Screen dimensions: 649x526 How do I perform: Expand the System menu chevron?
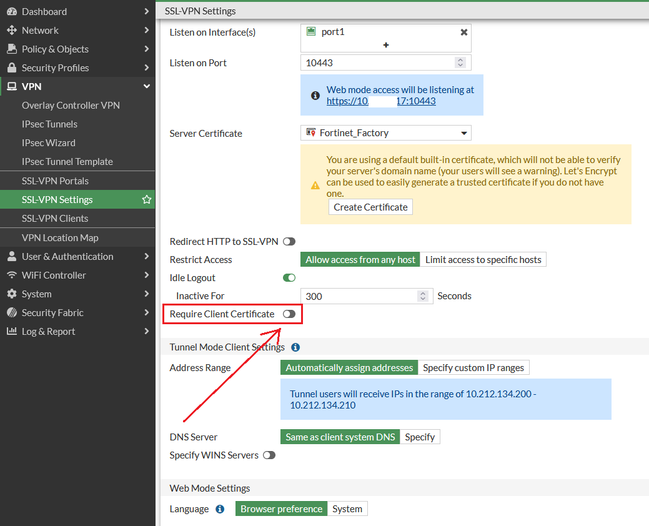(x=147, y=294)
